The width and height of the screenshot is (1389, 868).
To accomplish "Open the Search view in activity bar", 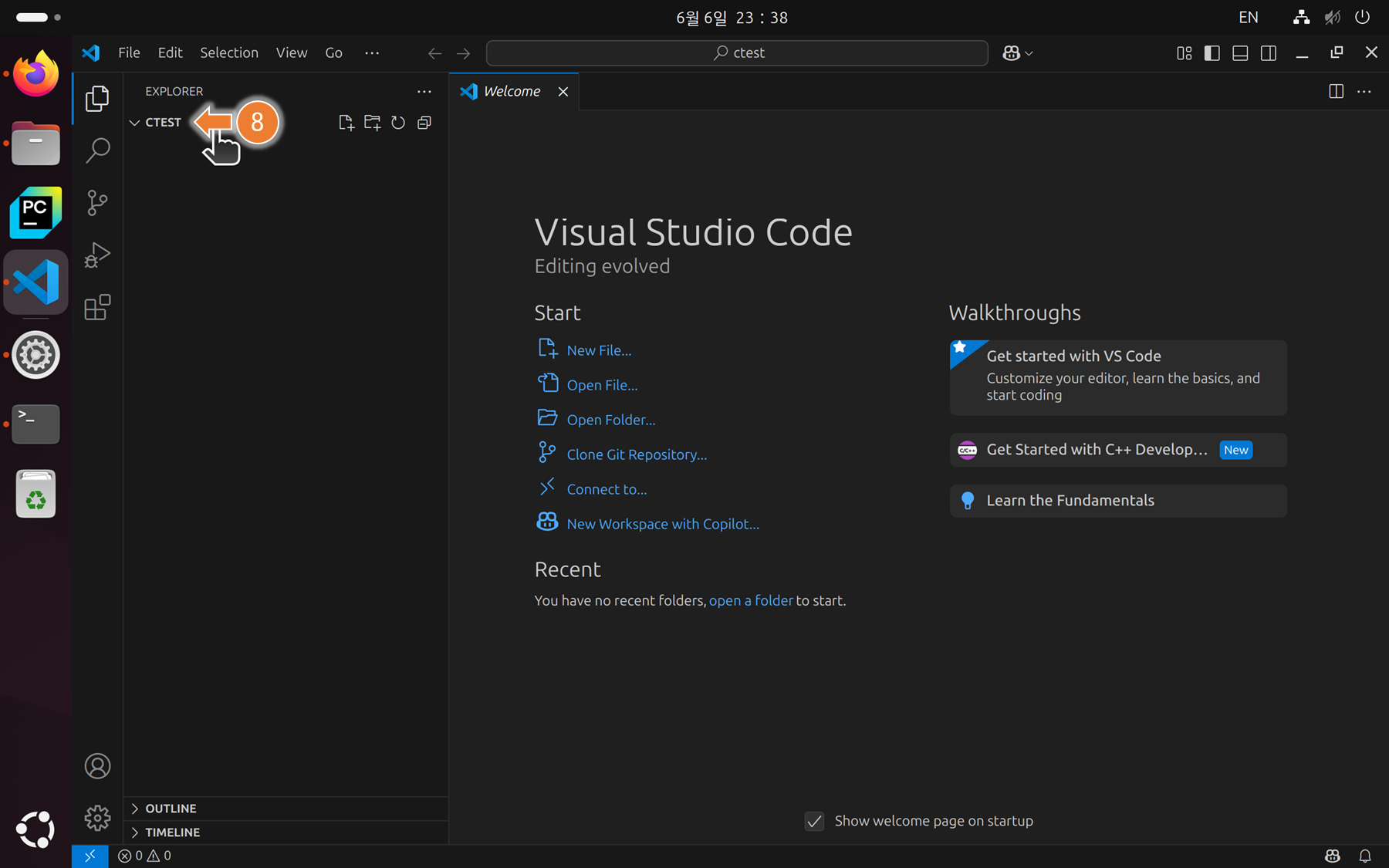I will [x=97, y=150].
